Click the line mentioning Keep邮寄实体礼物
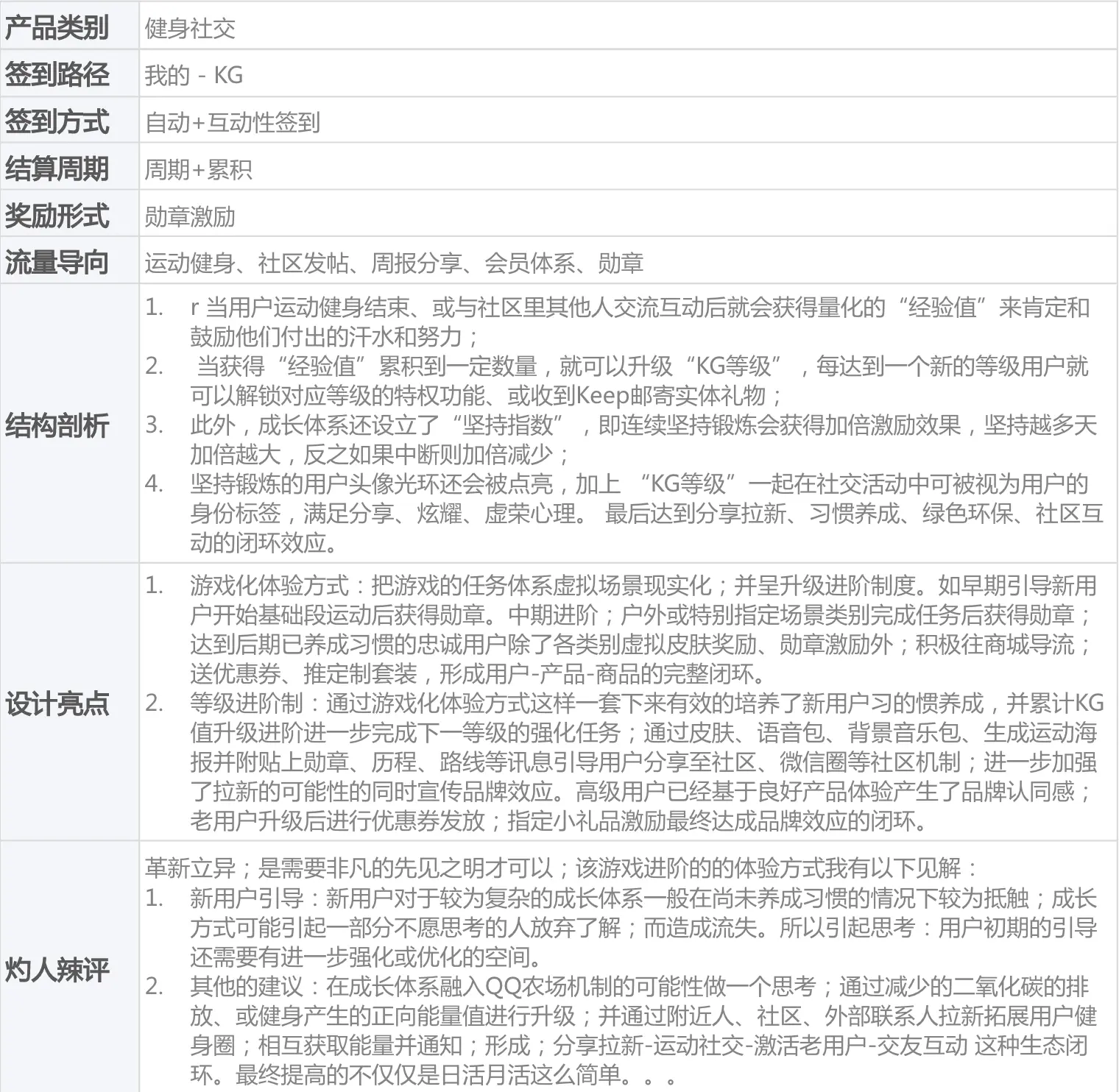This screenshot has width=1119, height=1092. click(487, 396)
